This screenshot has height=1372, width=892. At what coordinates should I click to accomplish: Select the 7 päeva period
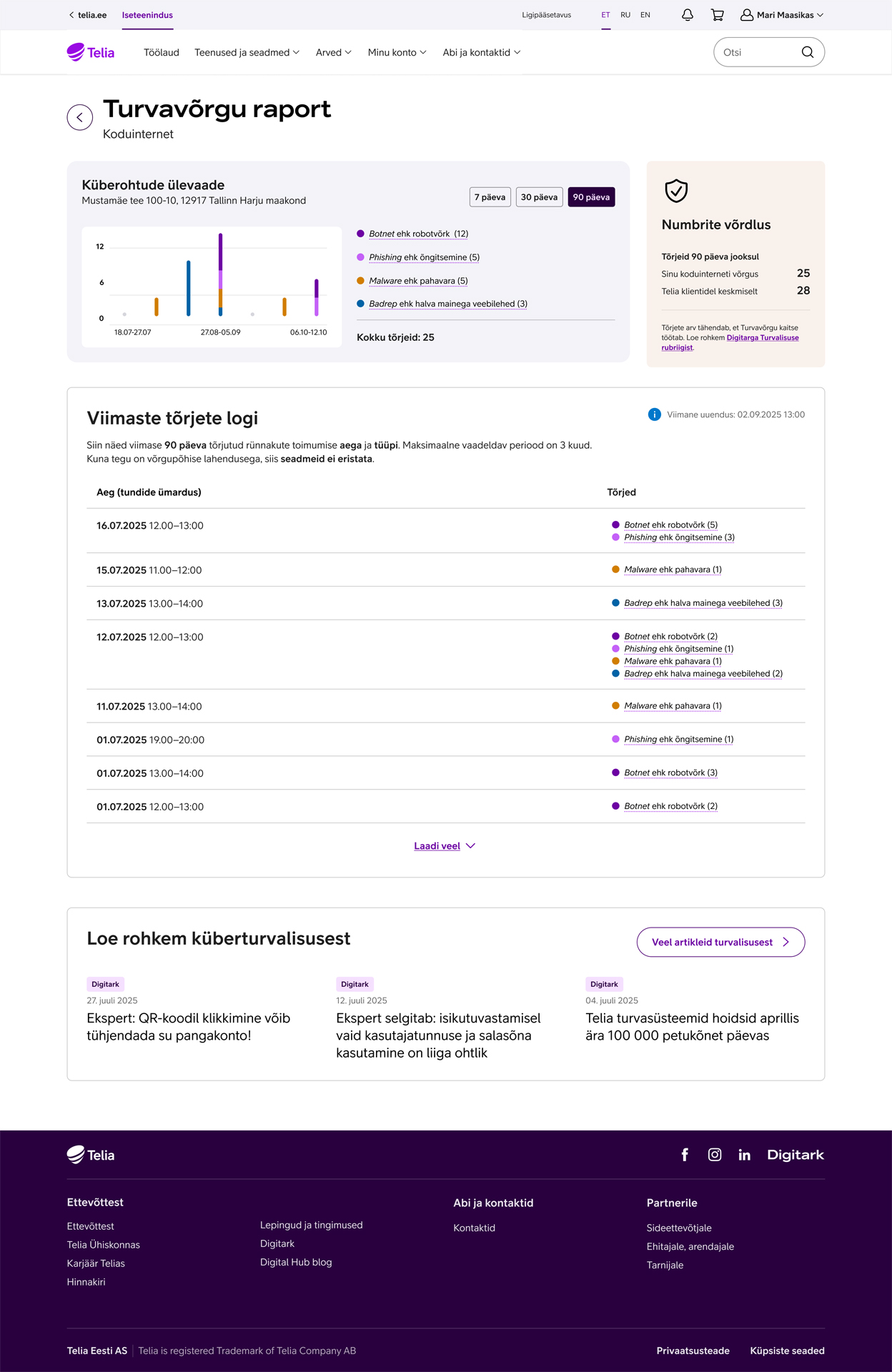click(490, 197)
